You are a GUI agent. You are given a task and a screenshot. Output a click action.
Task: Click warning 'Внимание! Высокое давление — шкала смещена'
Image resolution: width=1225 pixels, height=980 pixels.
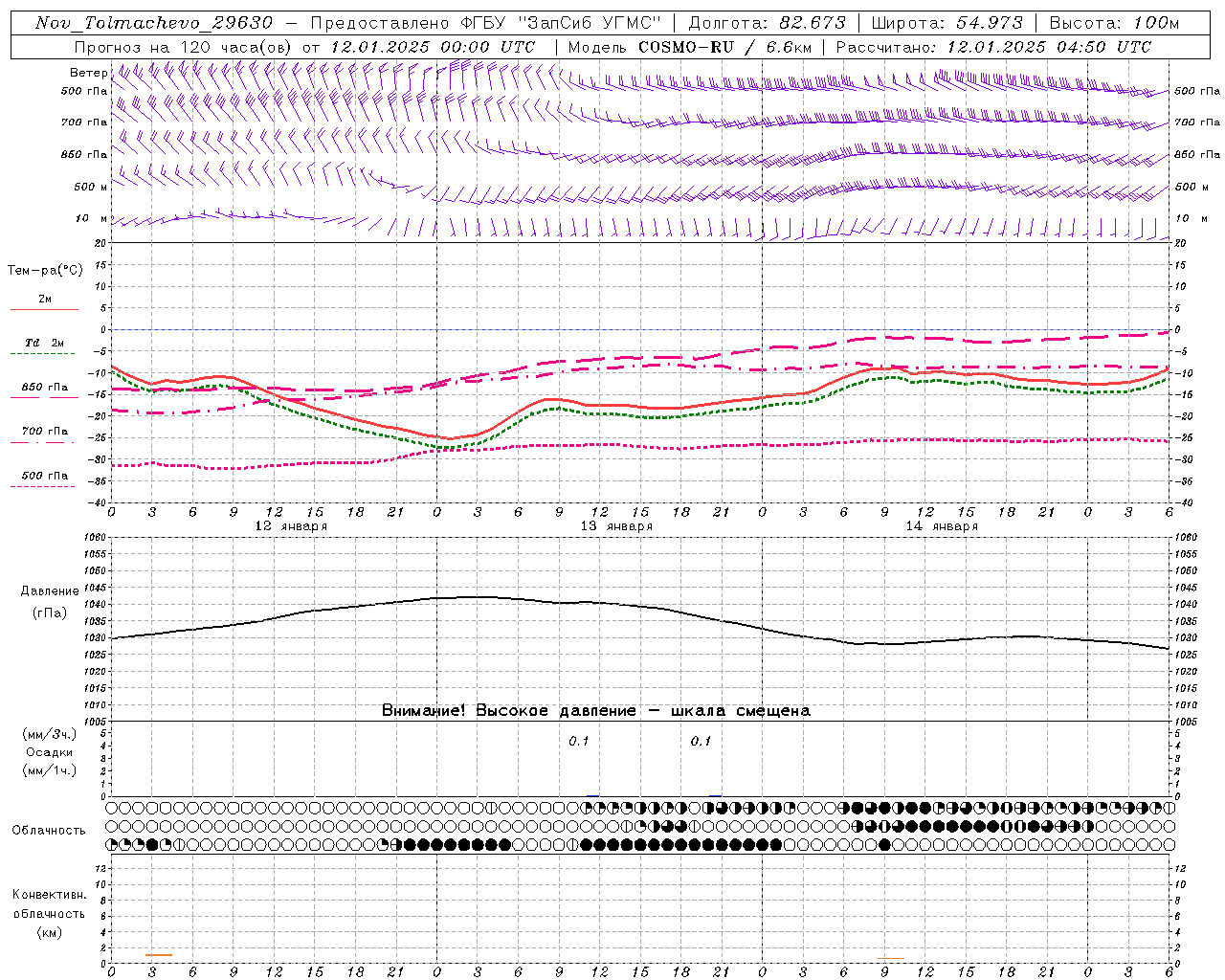tap(596, 711)
